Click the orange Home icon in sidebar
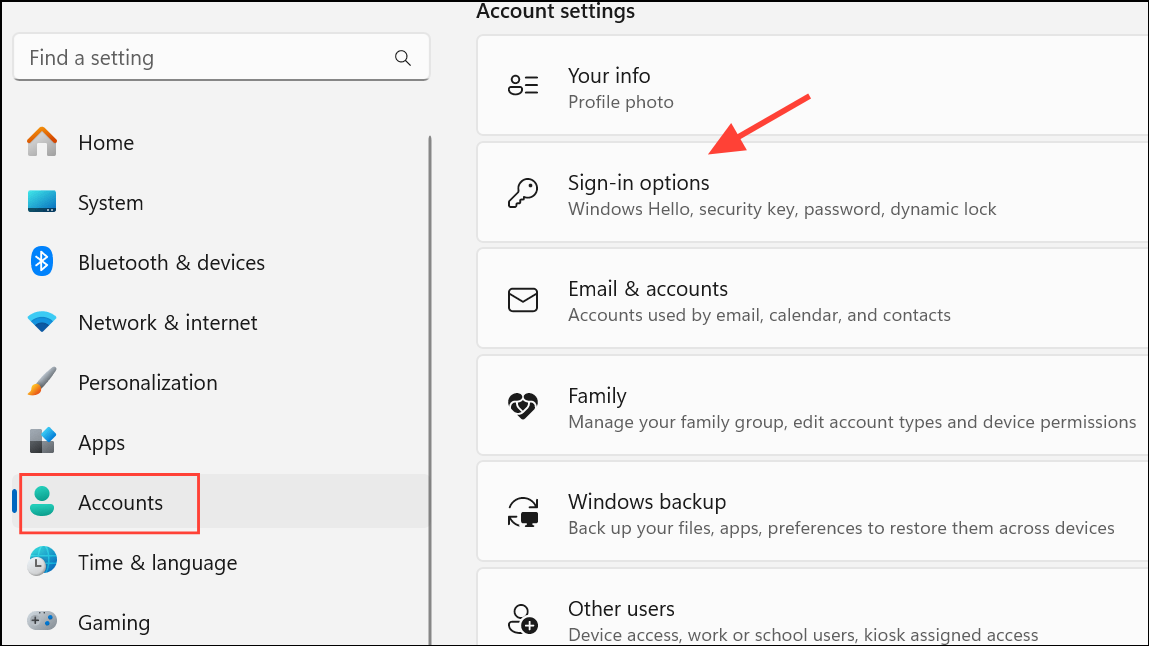 (42, 142)
